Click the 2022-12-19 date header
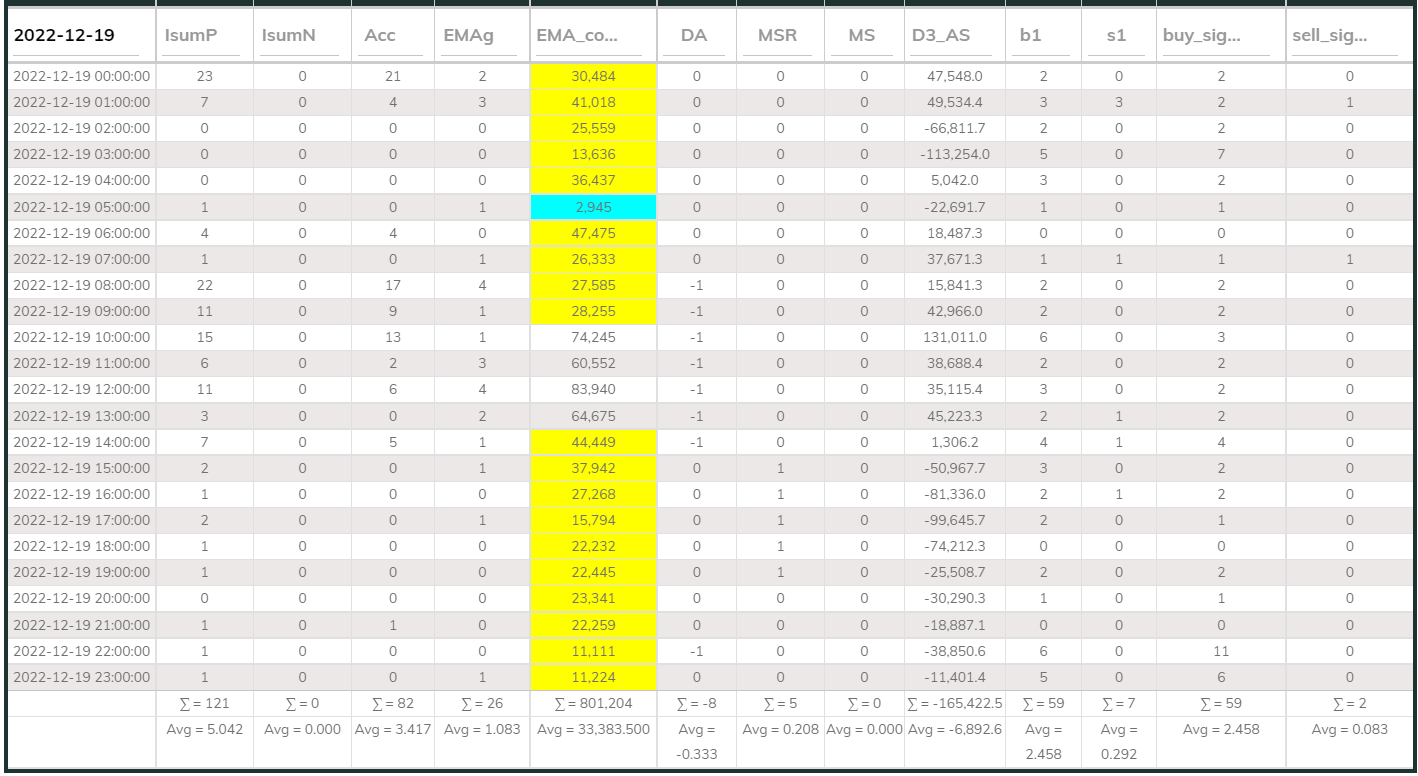The image size is (1418, 776). [x=64, y=36]
